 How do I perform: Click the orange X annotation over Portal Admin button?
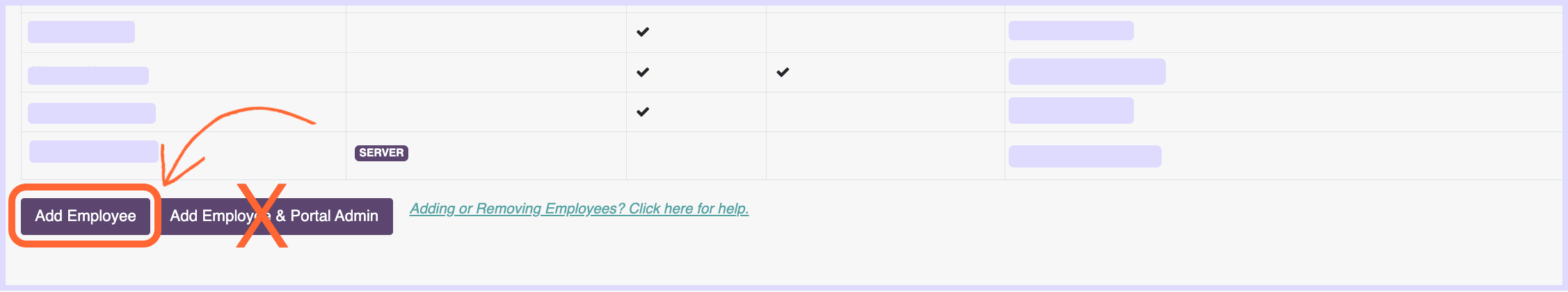[x=262, y=216]
